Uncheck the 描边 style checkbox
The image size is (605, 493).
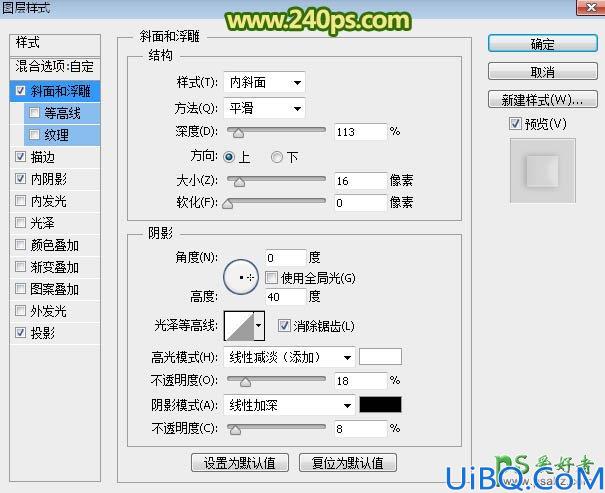[20, 157]
